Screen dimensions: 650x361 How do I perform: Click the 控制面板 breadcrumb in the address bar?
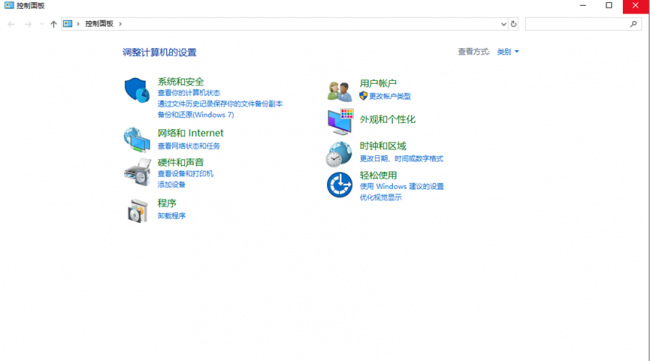point(99,24)
